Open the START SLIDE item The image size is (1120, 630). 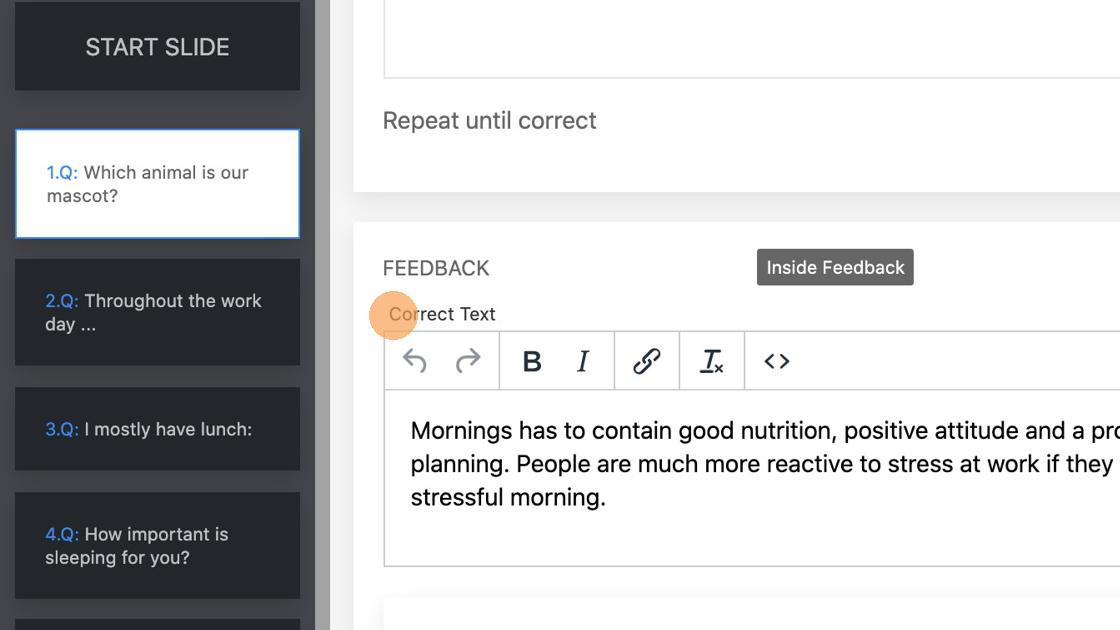click(157, 47)
